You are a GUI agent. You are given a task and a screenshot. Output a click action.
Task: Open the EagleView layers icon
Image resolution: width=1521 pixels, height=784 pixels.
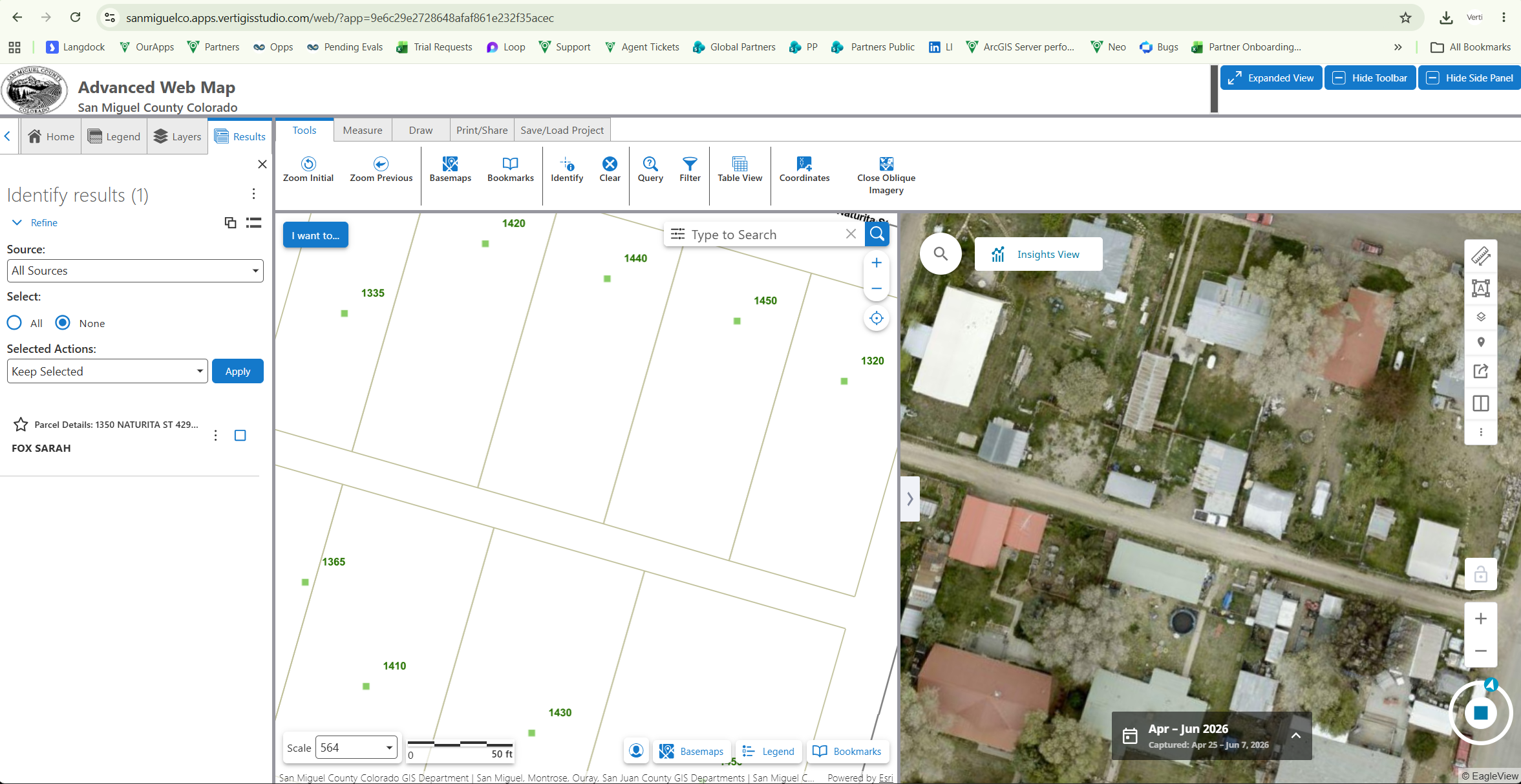(x=1481, y=317)
